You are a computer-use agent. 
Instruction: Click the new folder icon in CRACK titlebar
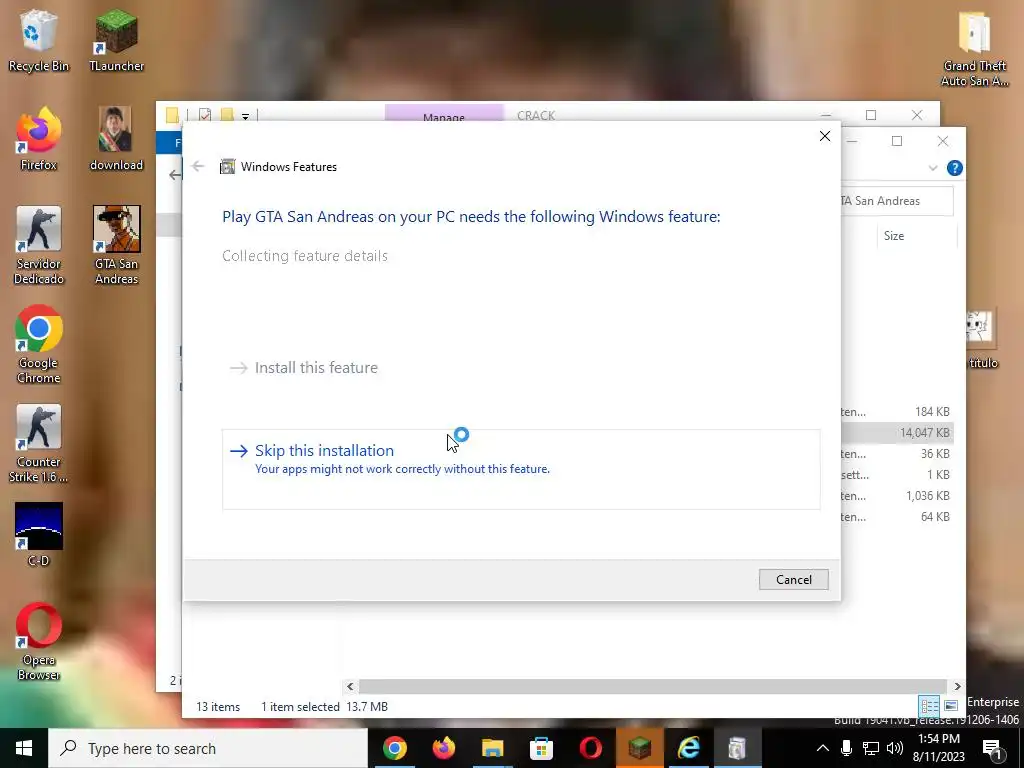227,115
